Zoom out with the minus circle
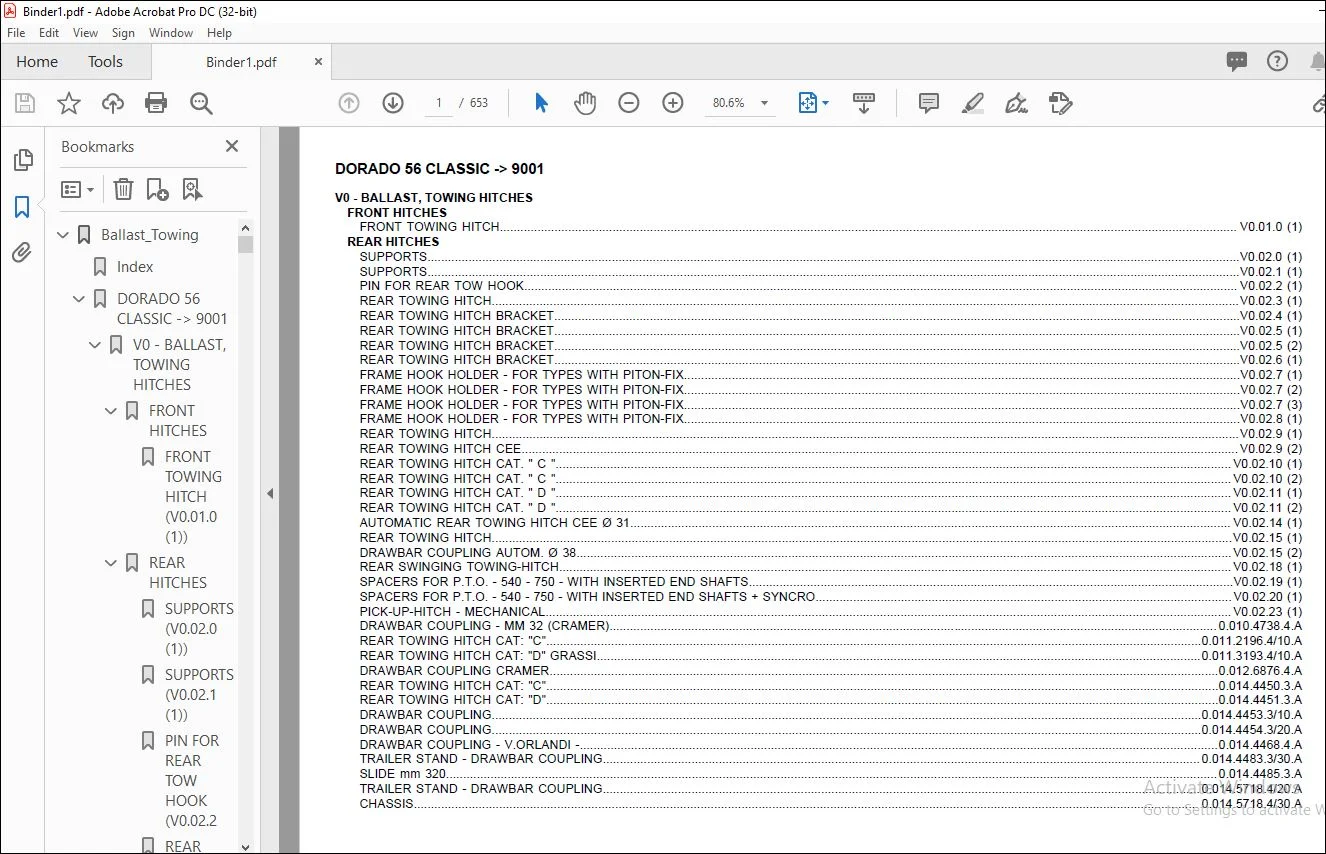This screenshot has height=854, width=1326. pyautogui.click(x=629, y=103)
